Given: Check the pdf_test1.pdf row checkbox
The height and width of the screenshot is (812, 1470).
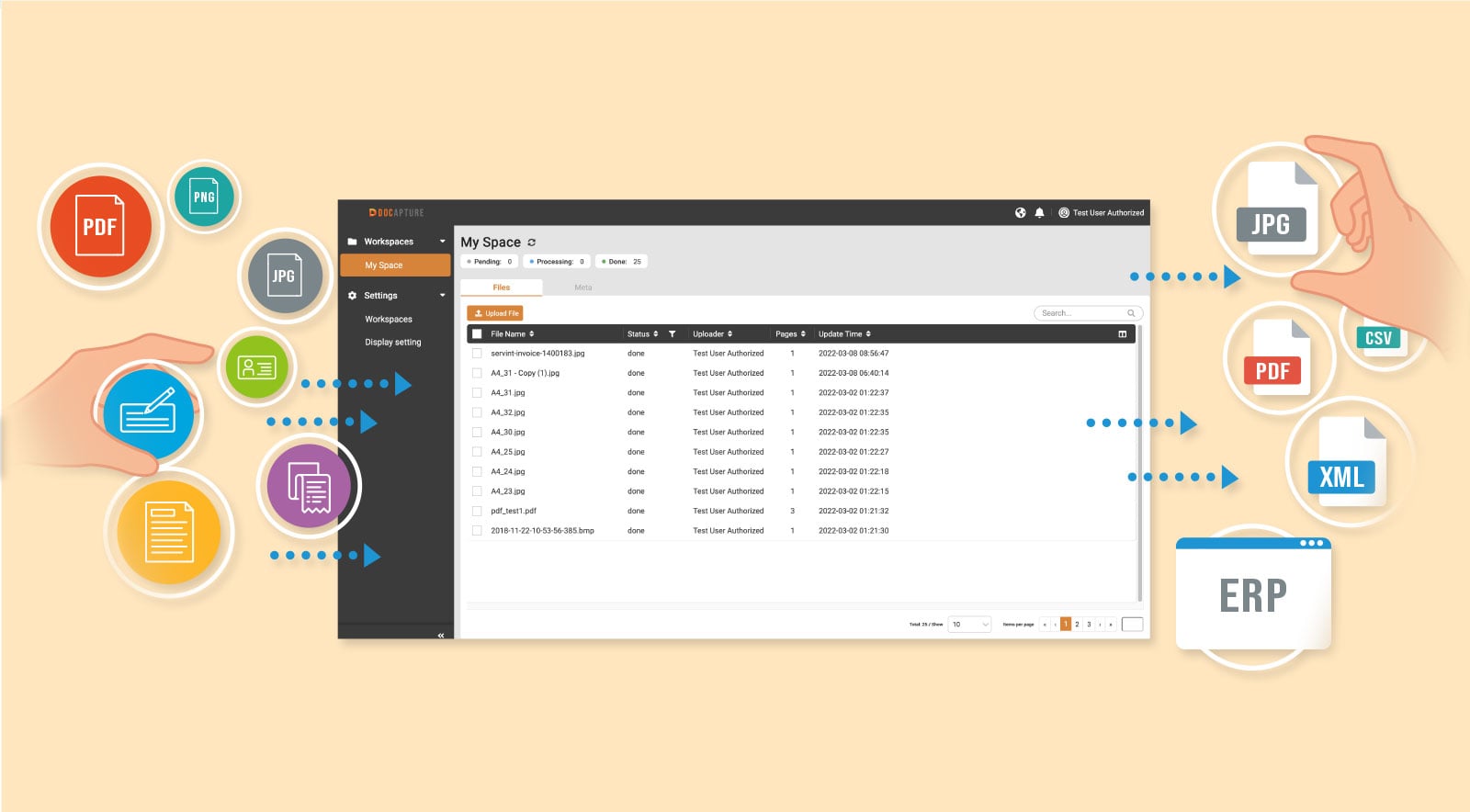Looking at the screenshot, I should click(x=477, y=512).
